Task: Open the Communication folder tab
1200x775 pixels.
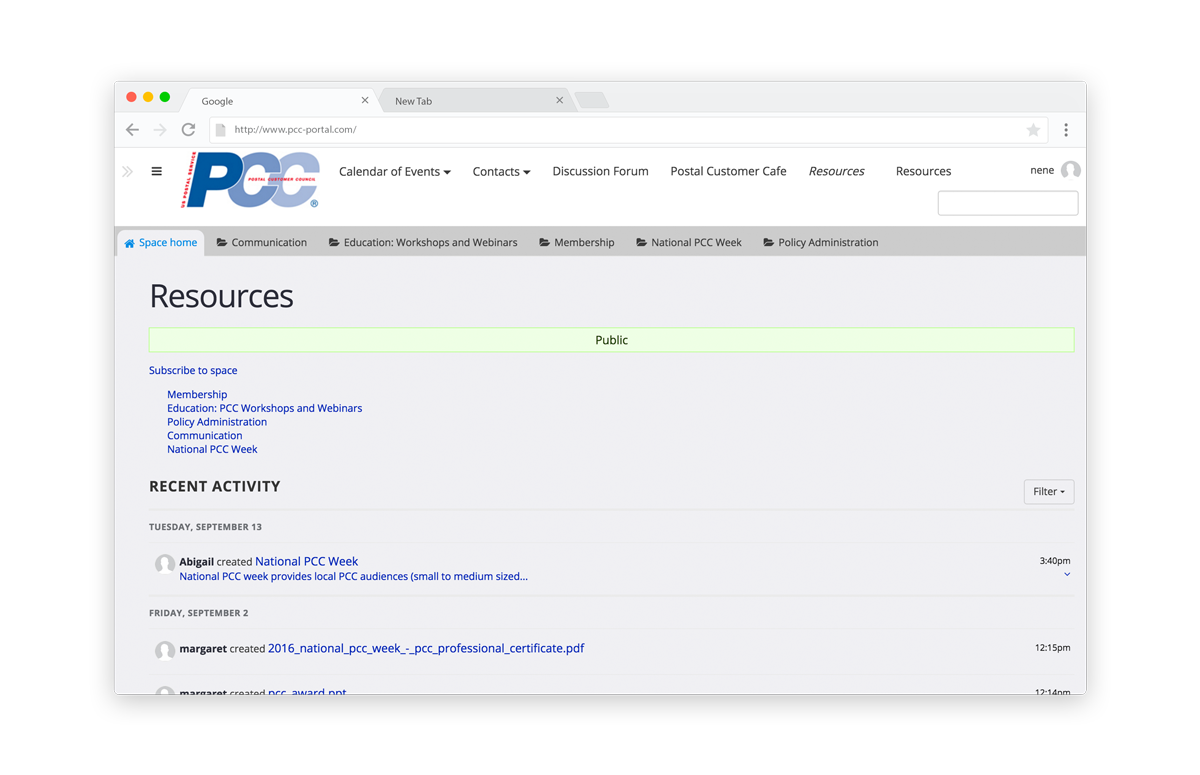Action: pyautogui.click(x=262, y=243)
